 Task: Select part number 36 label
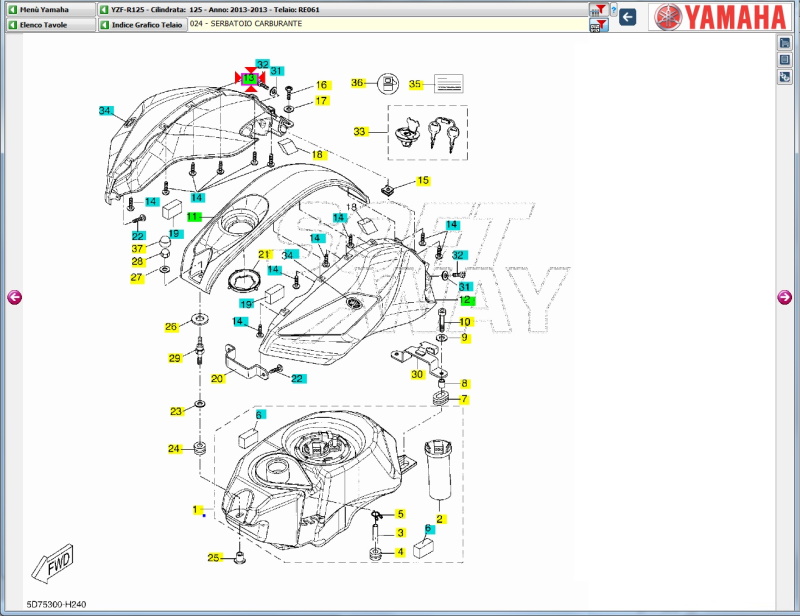coord(357,83)
